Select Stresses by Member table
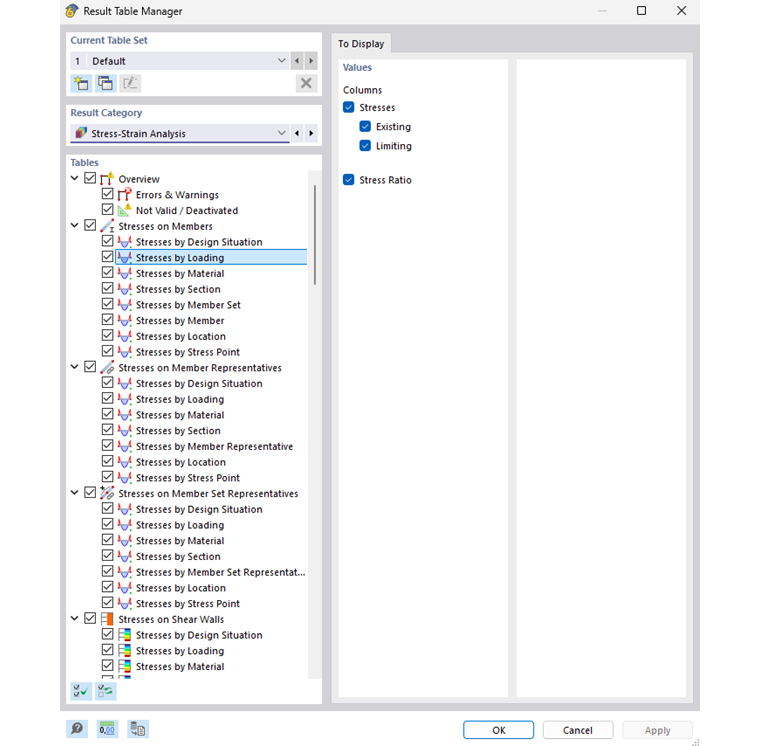Image resolution: width=760 pixels, height=746 pixels. tap(180, 320)
